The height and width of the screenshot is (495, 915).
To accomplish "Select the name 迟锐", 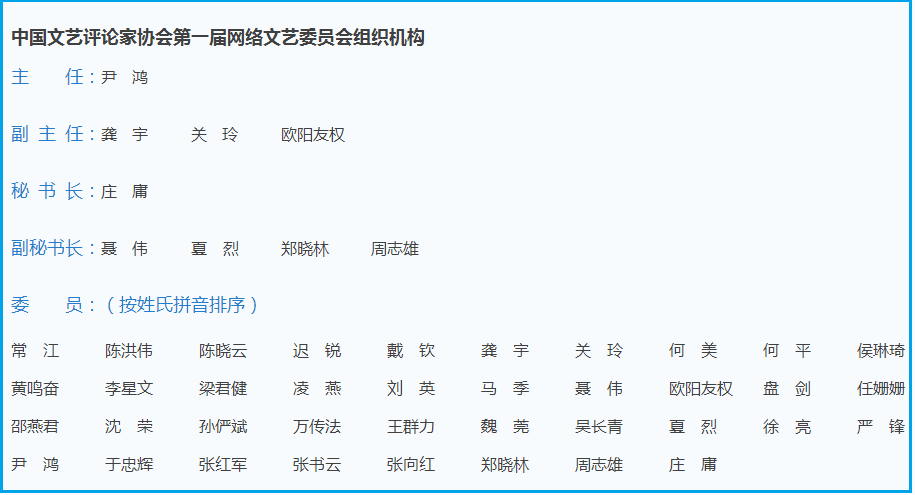I will 317,351.
